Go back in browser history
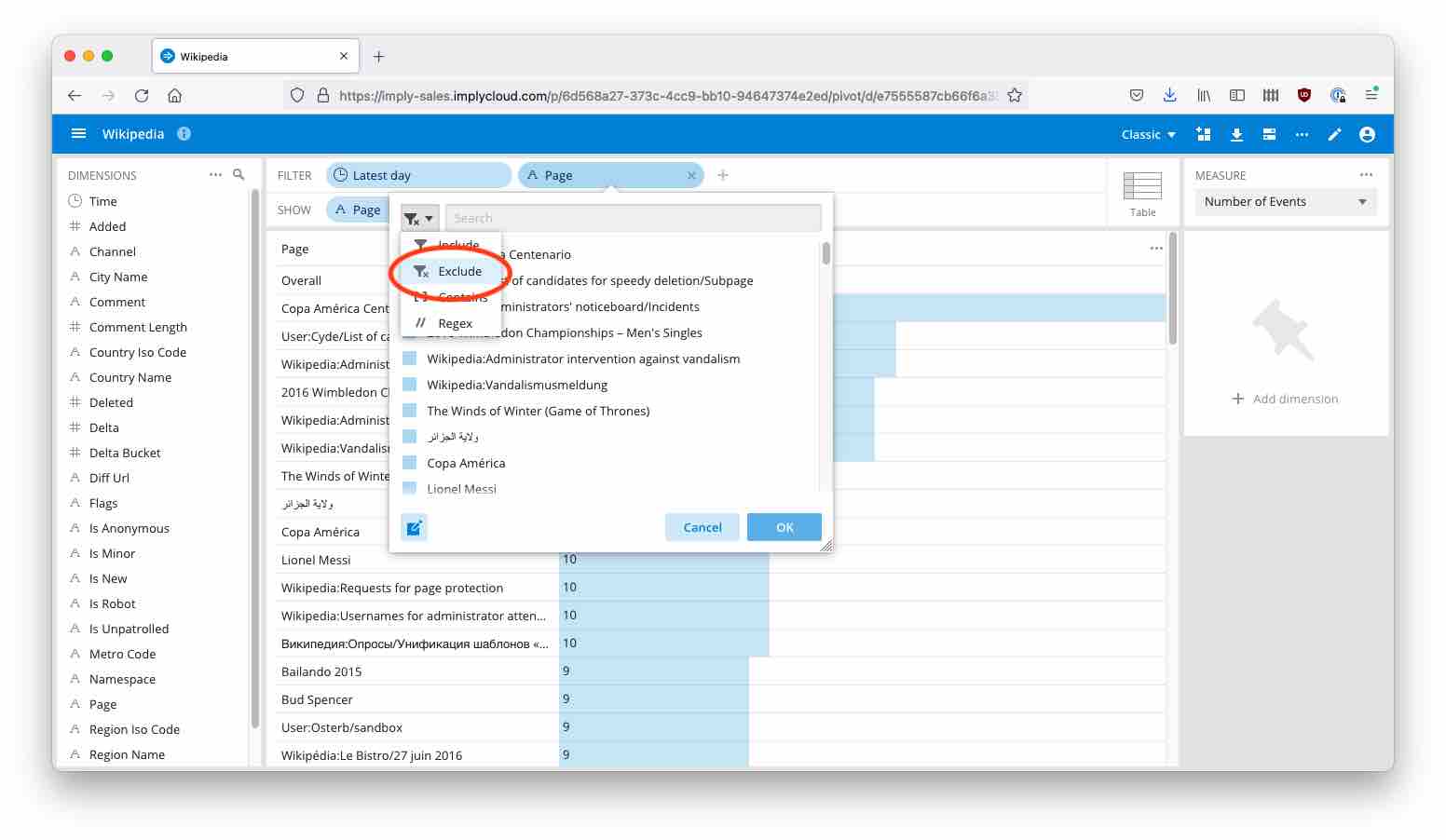 tap(75, 95)
